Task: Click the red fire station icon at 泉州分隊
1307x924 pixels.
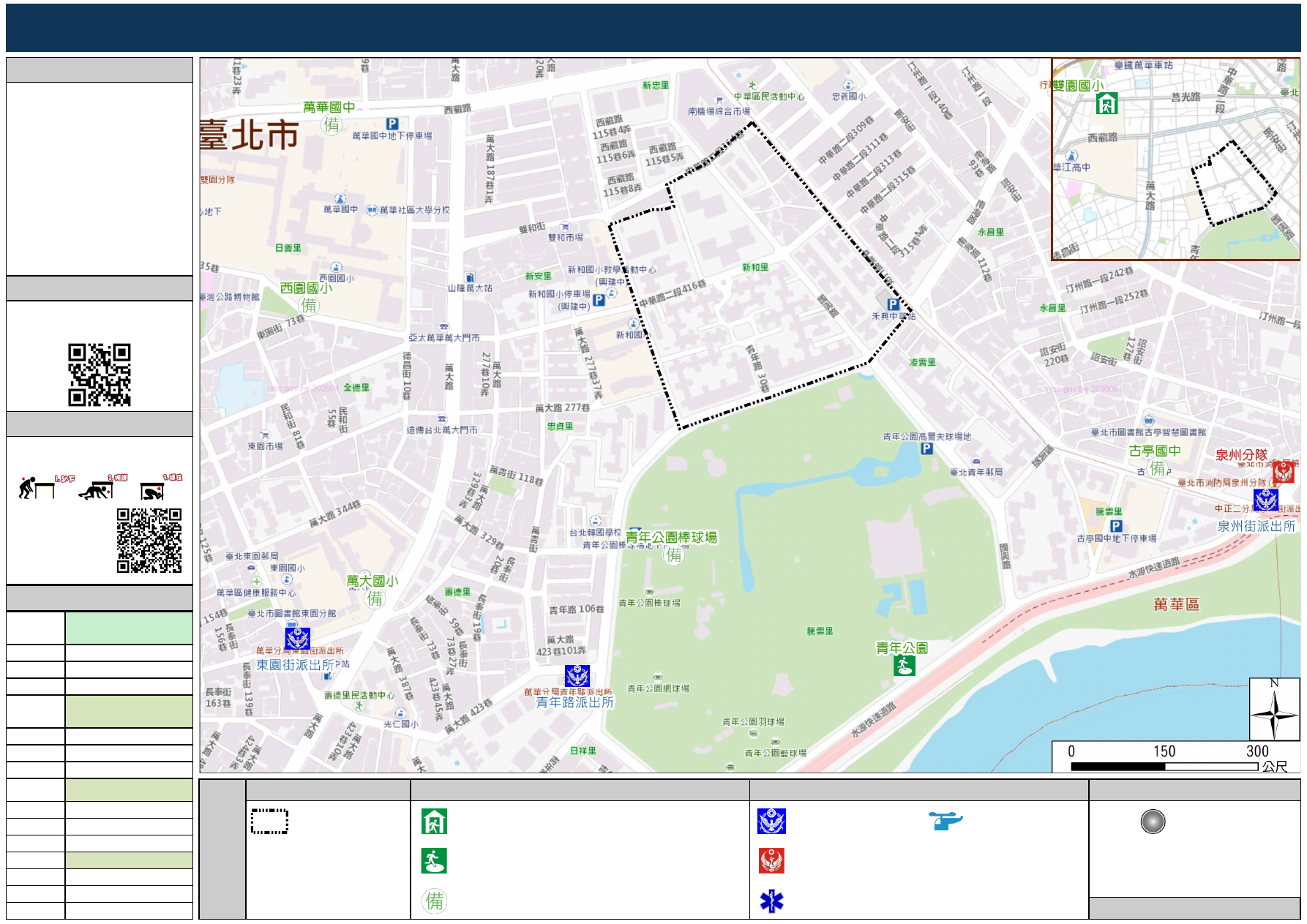Action: 1284,472
